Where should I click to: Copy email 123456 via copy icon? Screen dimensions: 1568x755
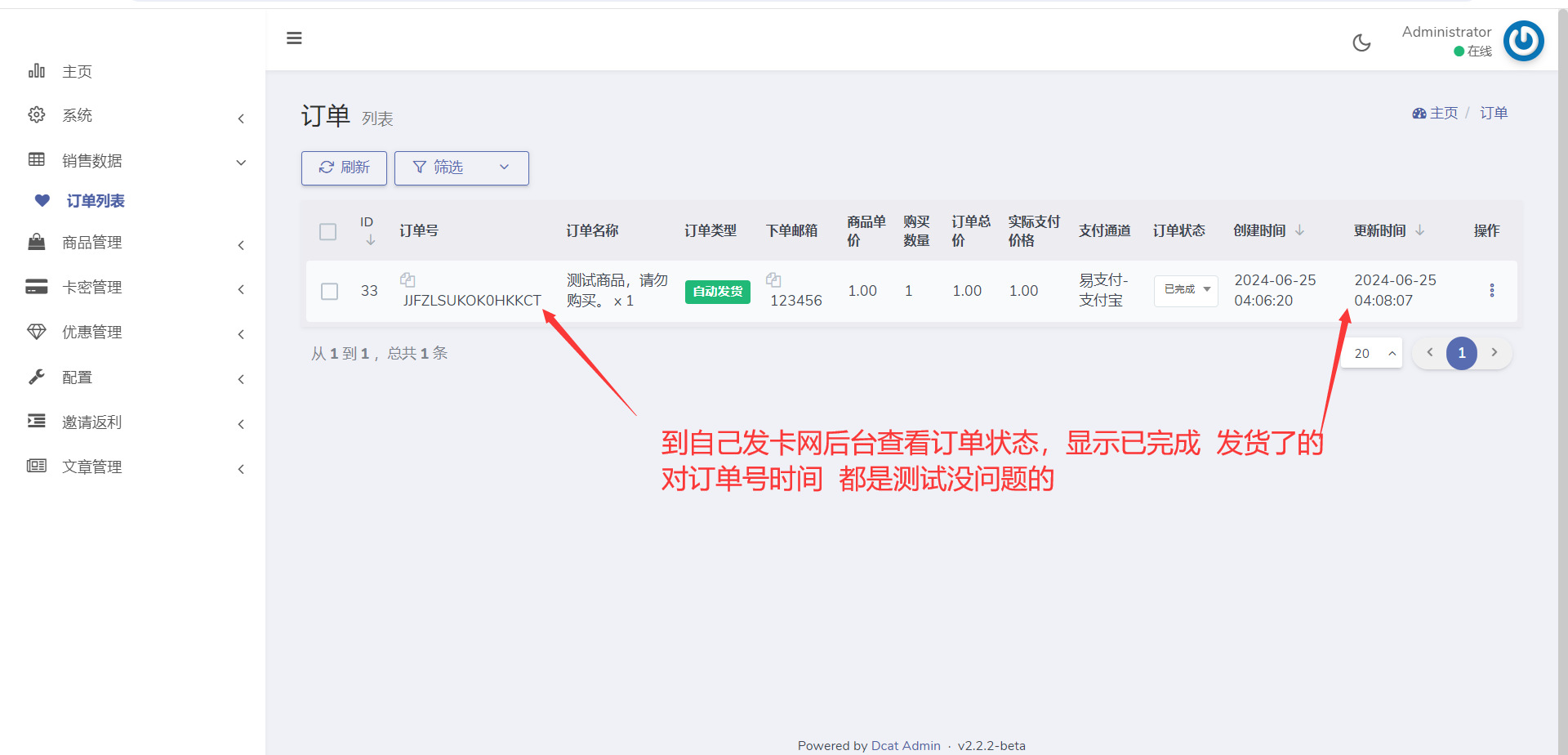click(x=773, y=280)
